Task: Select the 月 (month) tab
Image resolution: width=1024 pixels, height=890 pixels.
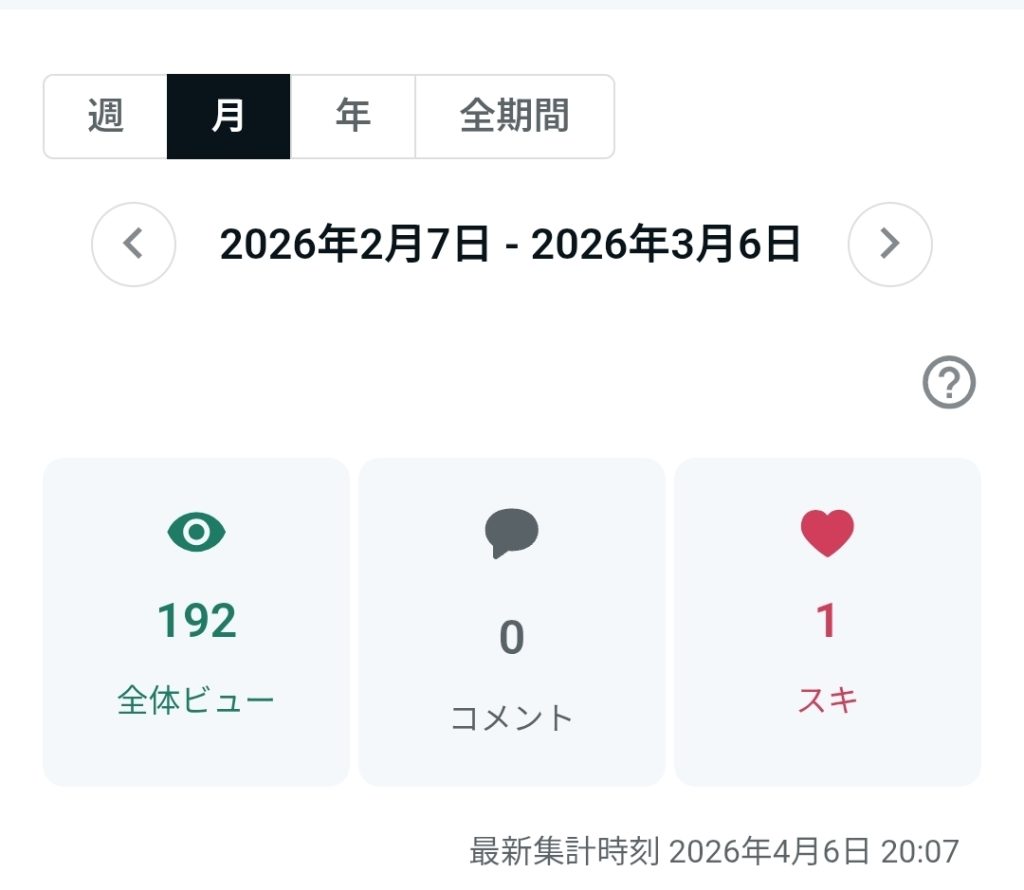Action: pyautogui.click(x=228, y=117)
